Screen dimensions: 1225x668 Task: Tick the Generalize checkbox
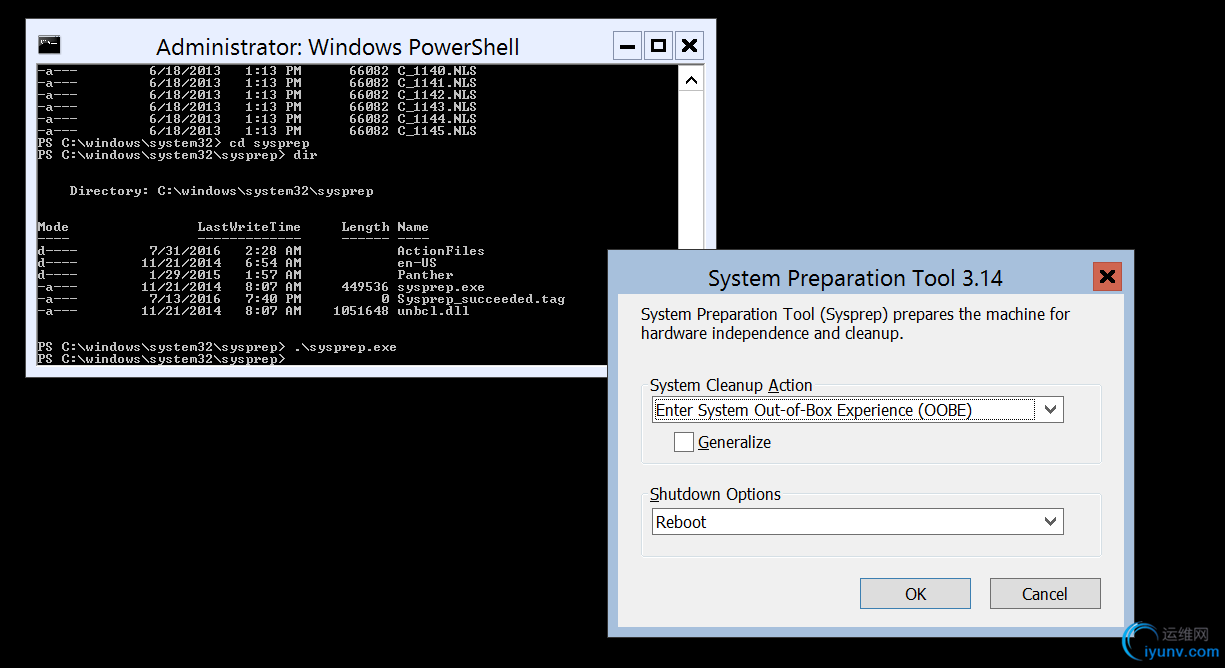tap(684, 442)
